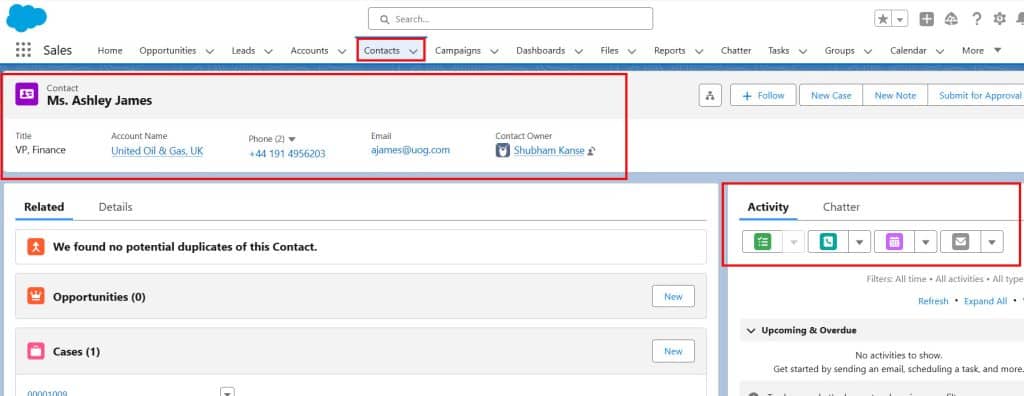Open the Dashboards nav tab
The height and width of the screenshot is (396, 1024).
(541, 50)
